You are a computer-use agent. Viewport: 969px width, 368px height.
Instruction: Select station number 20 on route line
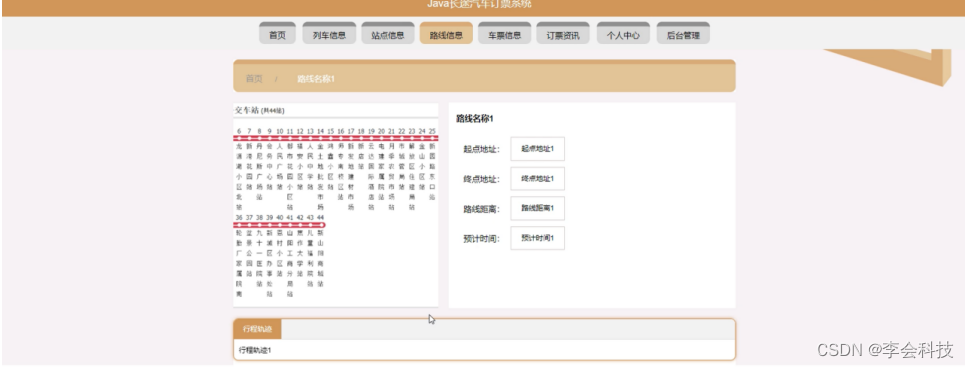381,131
